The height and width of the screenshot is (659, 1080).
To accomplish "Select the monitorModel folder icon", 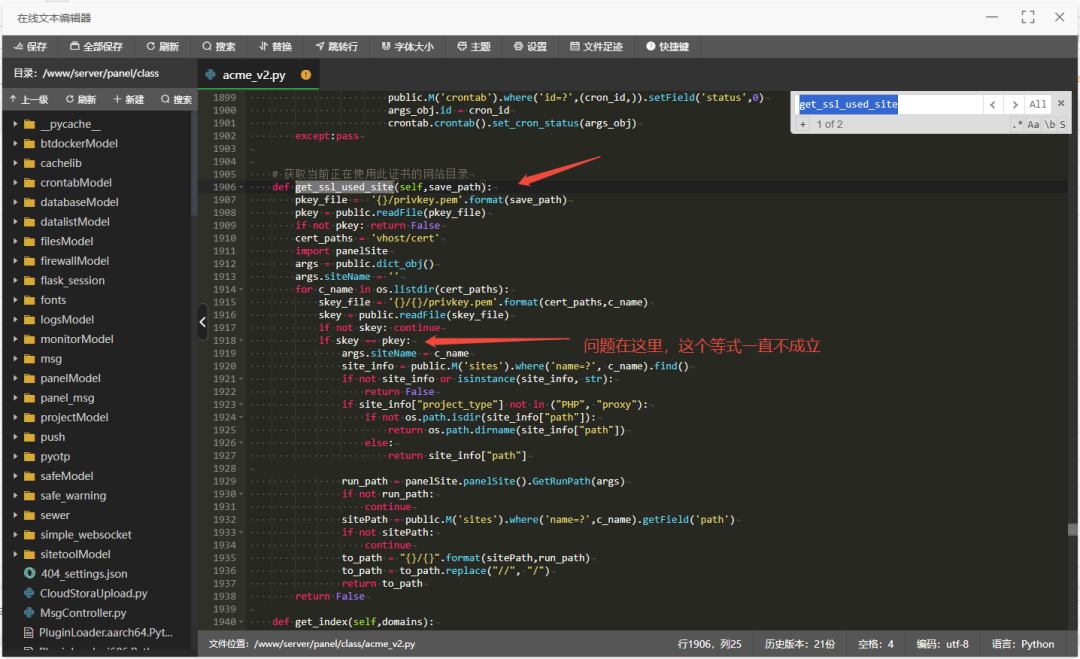I will pos(29,339).
